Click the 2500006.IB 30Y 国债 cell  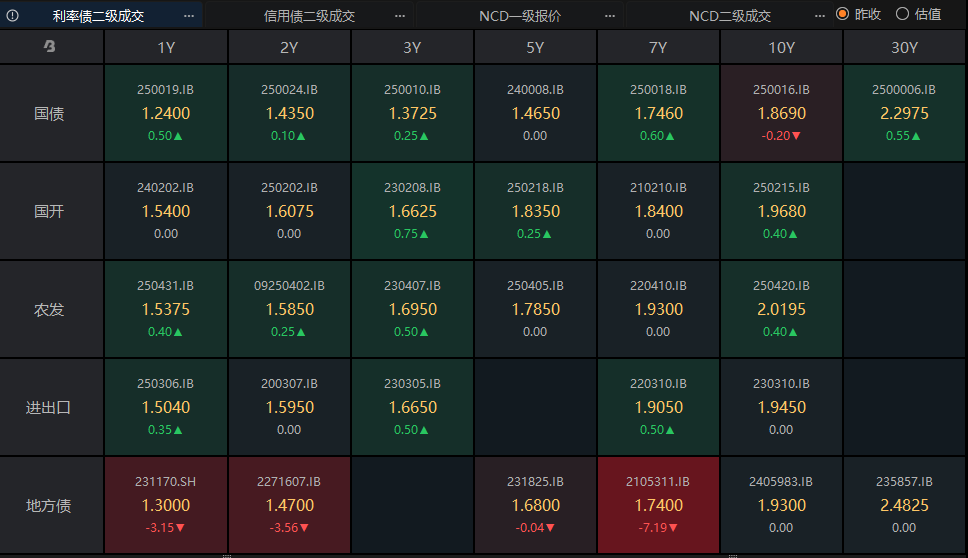[904, 113]
